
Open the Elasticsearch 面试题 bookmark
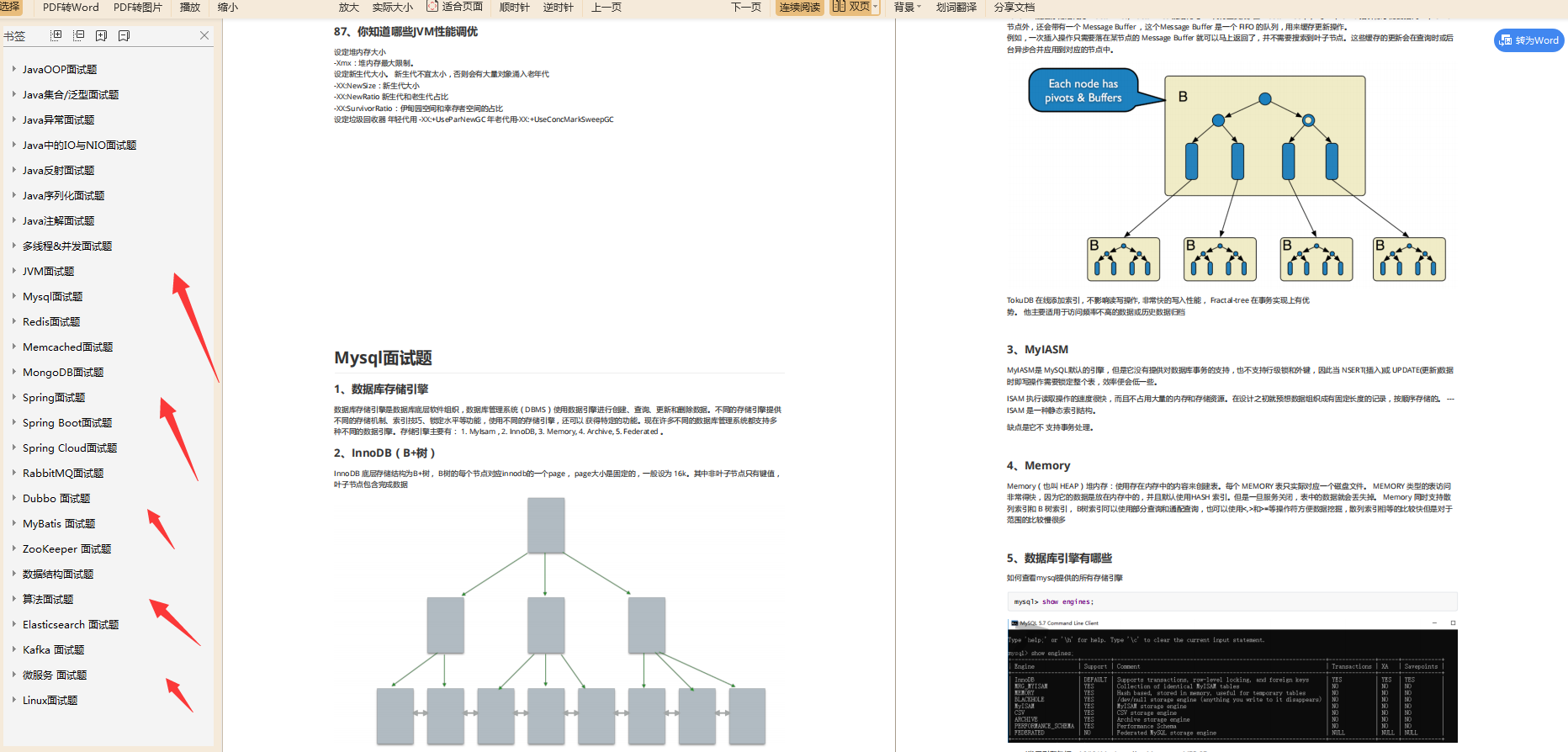pos(71,624)
